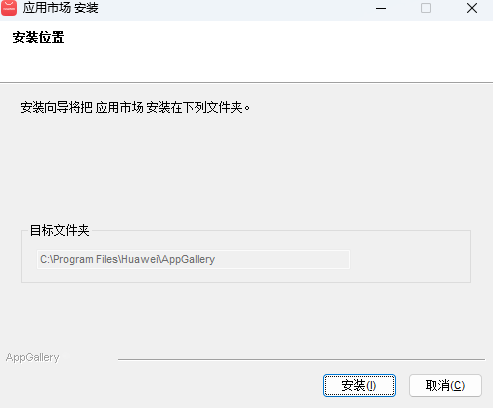The image size is (493, 408).
Task: Click the 目标文件夹 group label
Action: tap(59, 230)
